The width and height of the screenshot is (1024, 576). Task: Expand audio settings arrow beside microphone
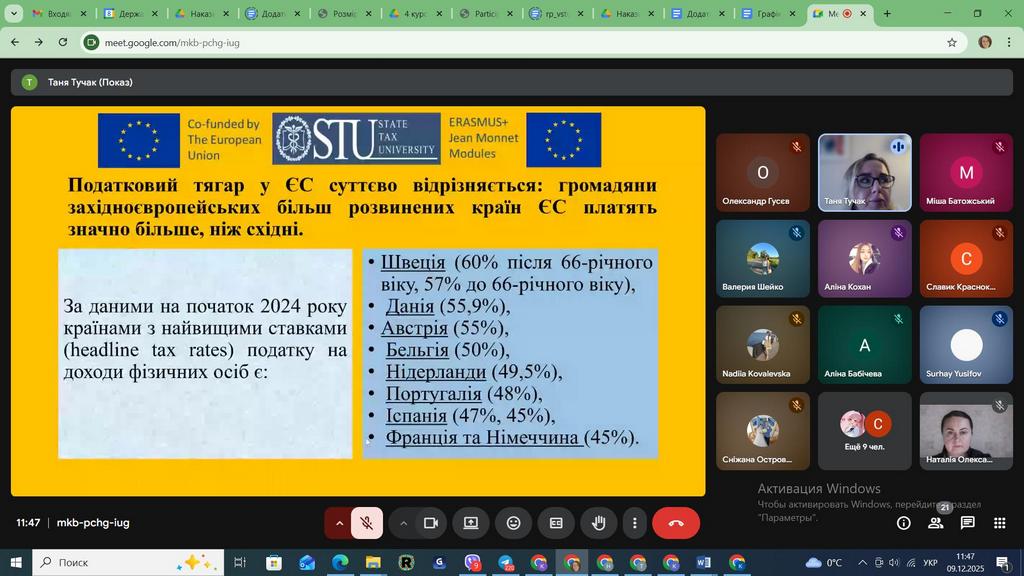coord(339,523)
